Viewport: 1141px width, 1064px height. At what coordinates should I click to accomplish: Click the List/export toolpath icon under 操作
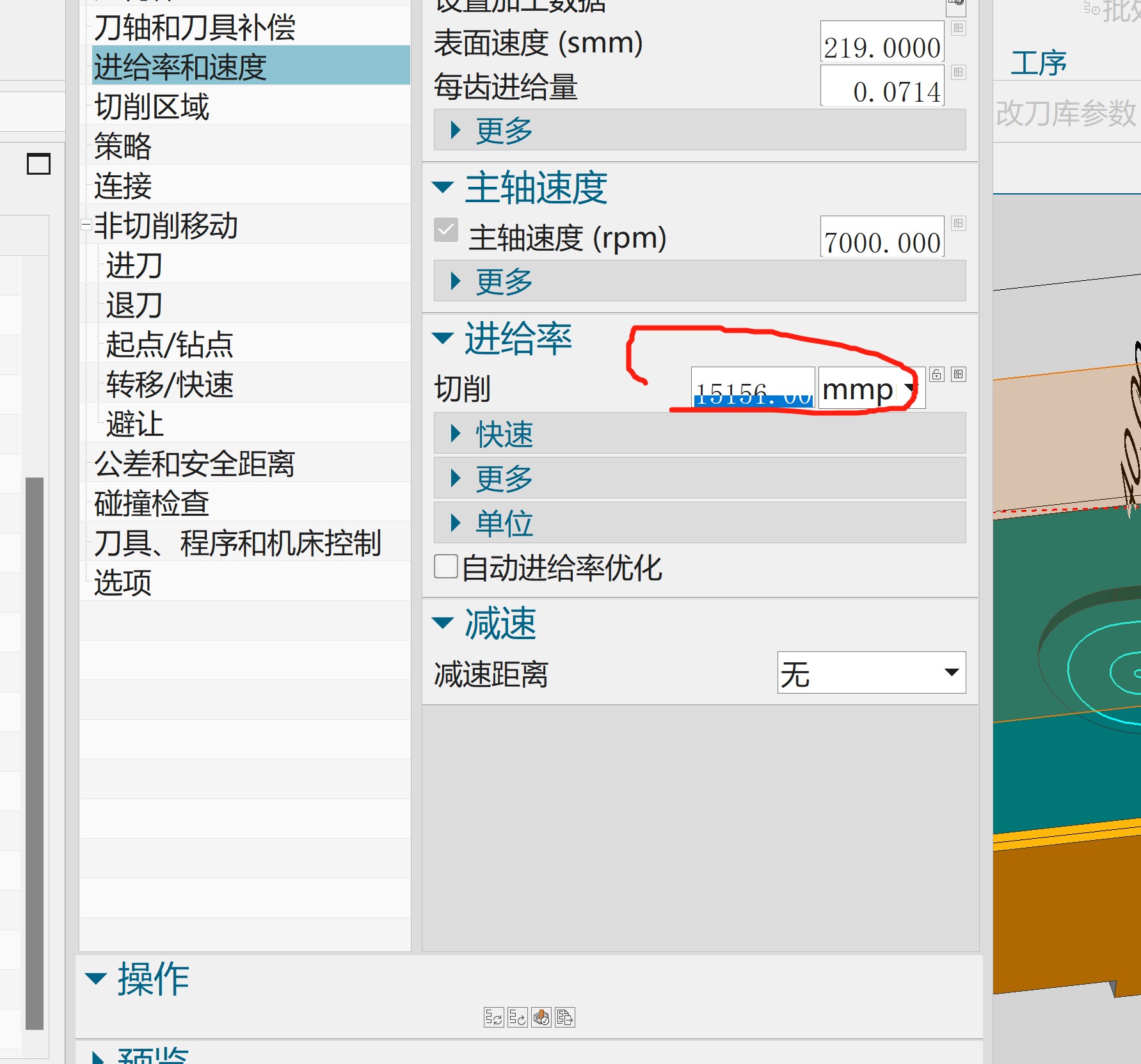(565, 1017)
